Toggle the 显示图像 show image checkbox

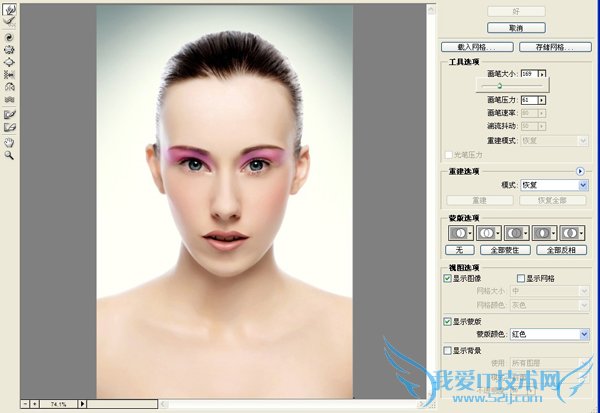pyautogui.click(x=447, y=278)
